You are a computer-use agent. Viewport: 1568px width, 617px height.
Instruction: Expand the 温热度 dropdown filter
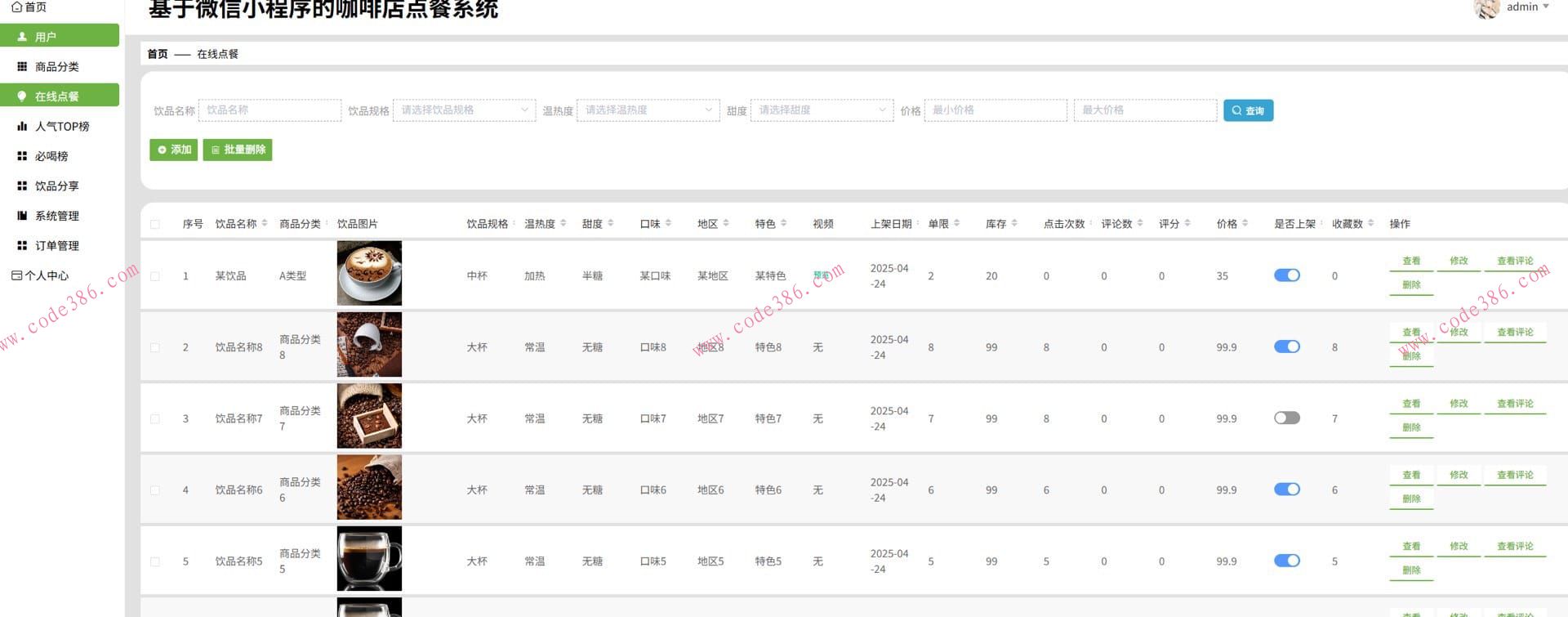[x=648, y=110]
